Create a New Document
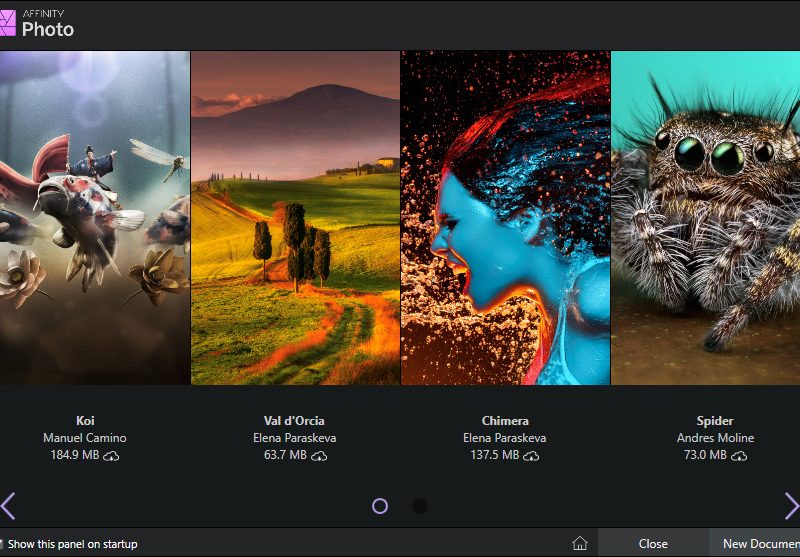Screen dimensions: 800x557 pyautogui.click(x=755, y=544)
